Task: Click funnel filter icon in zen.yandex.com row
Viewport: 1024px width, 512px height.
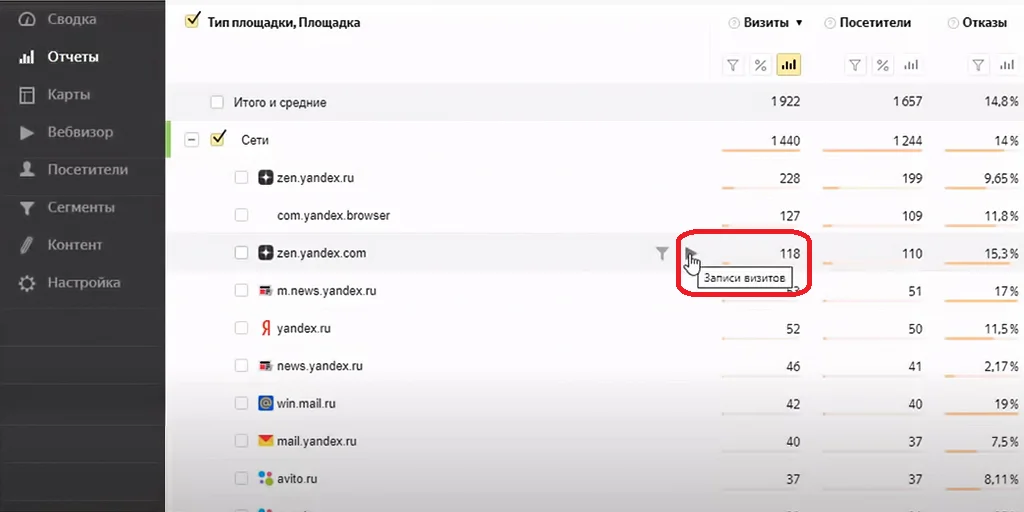Action: pyautogui.click(x=662, y=253)
